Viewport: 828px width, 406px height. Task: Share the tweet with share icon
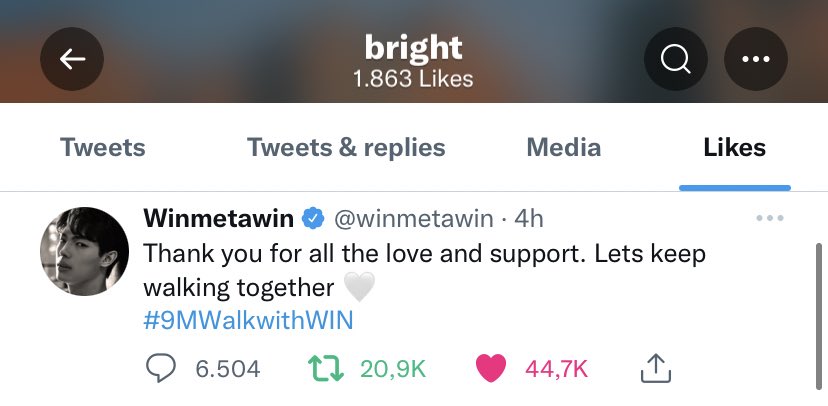pos(656,368)
